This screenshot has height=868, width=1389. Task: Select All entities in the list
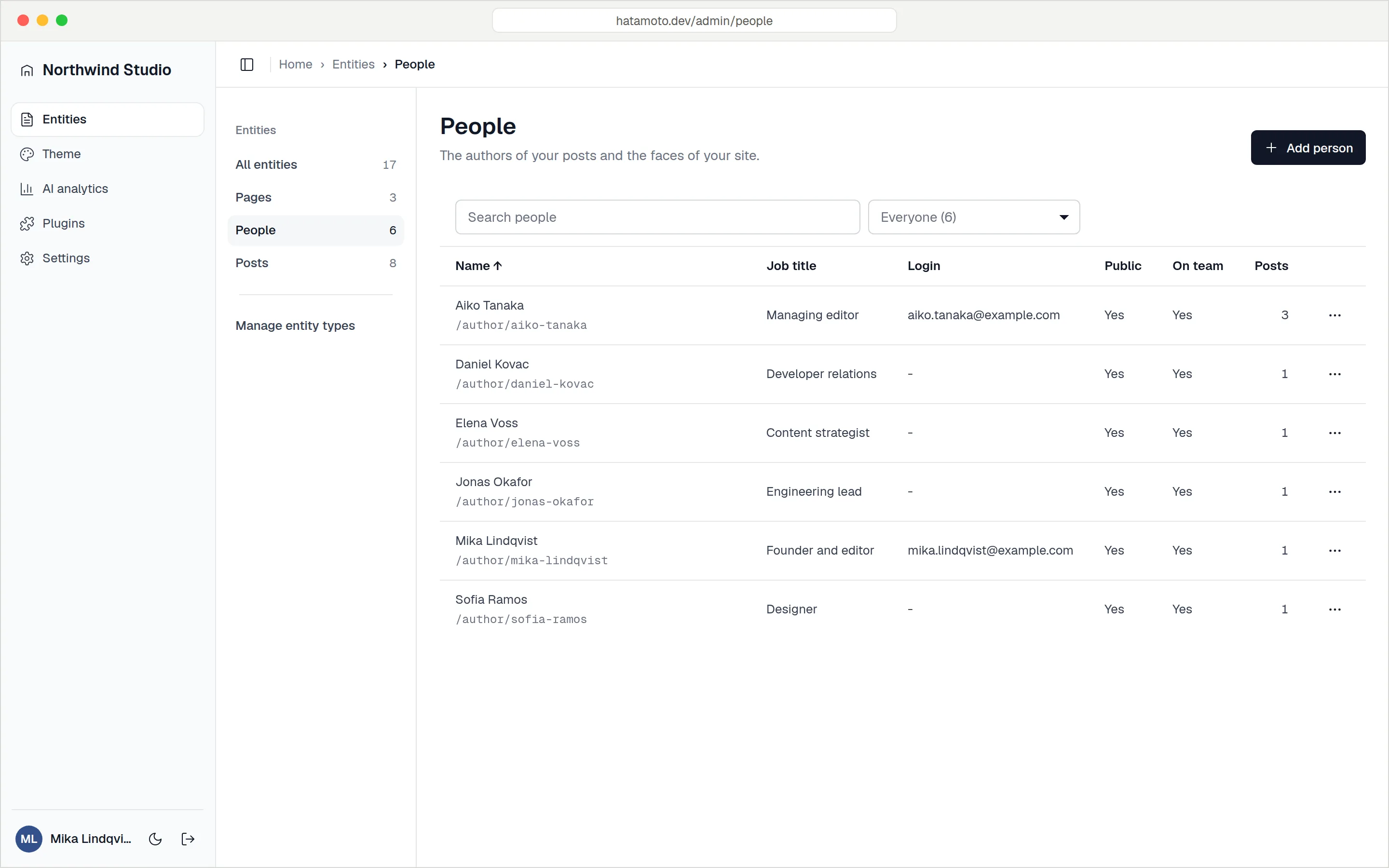pyautogui.click(x=316, y=165)
